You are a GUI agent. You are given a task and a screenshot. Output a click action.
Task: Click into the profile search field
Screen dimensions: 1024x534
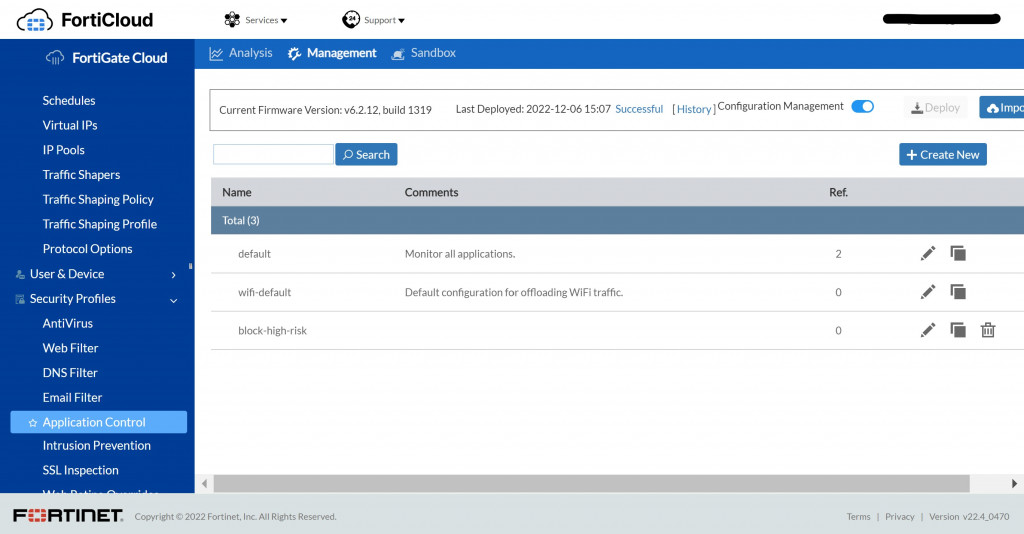273,154
